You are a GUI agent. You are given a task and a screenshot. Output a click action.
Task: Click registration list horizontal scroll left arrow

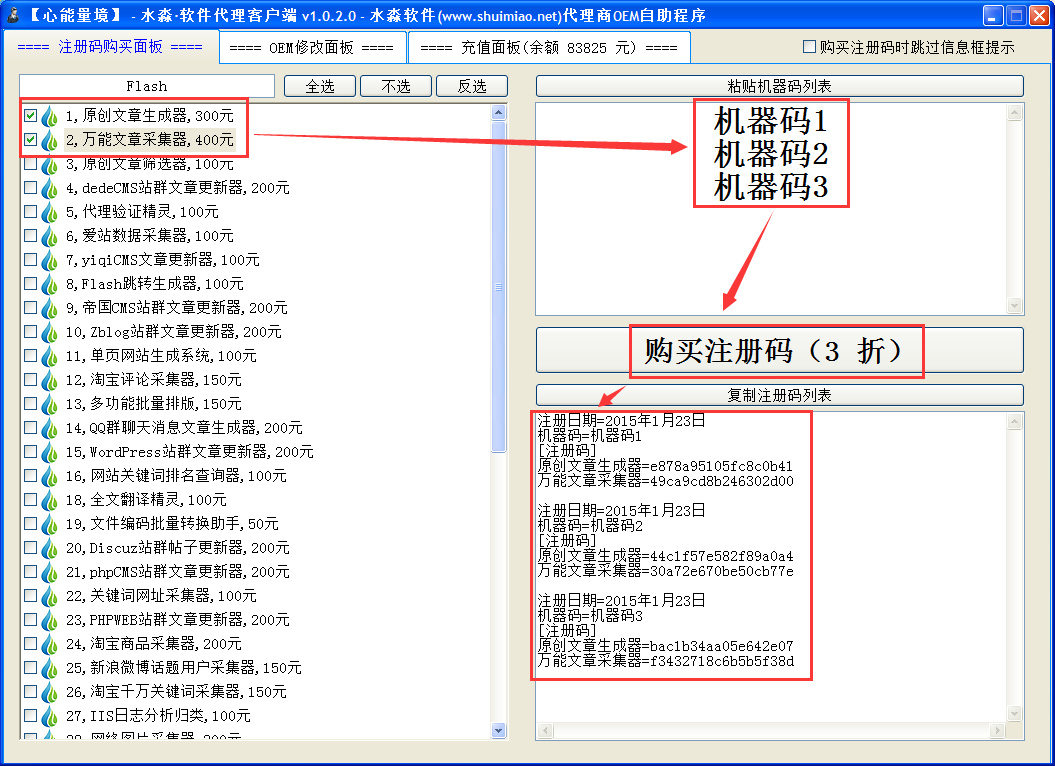coord(546,731)
